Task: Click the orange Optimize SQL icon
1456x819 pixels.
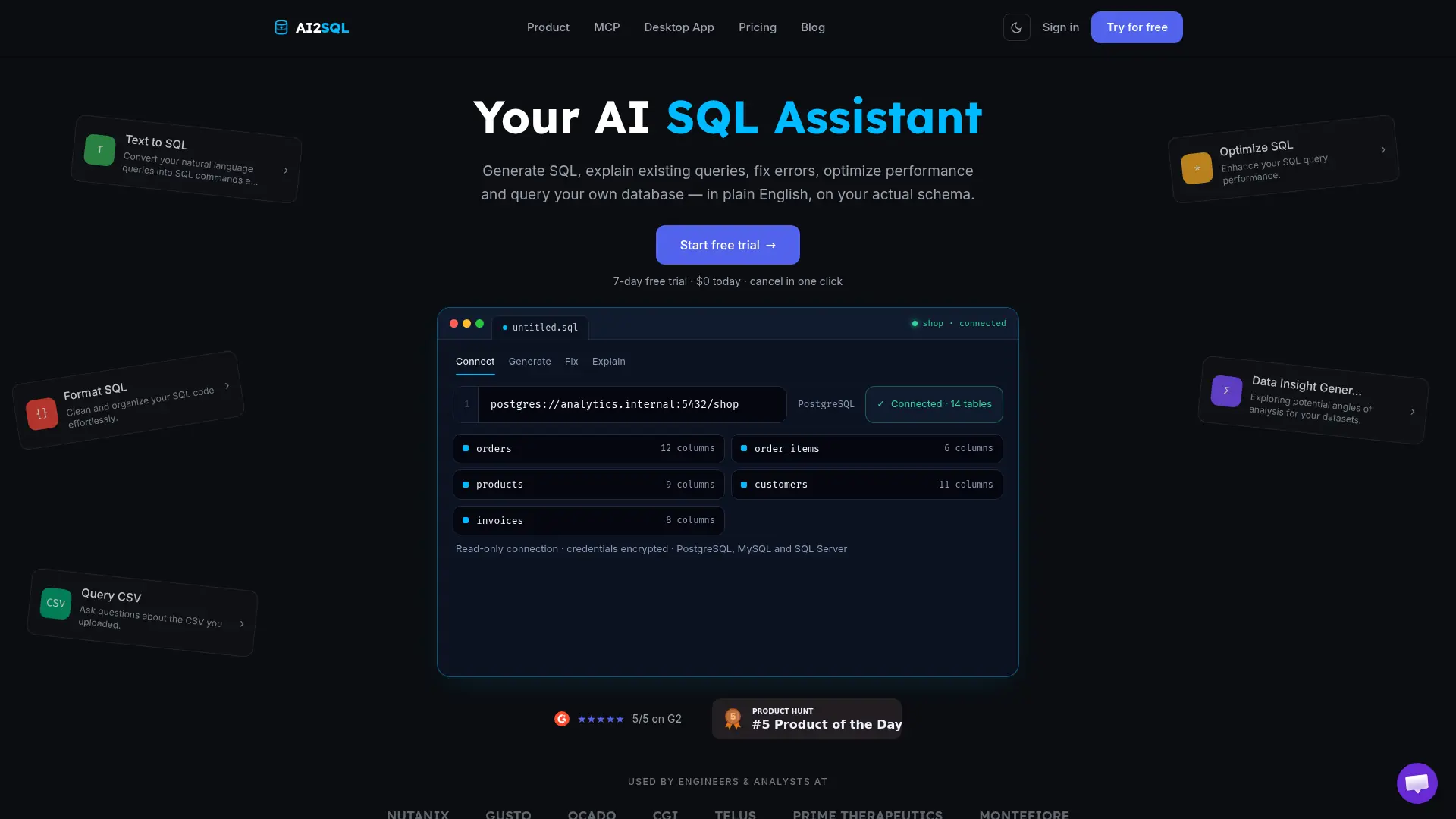Action: [1197, 168]
